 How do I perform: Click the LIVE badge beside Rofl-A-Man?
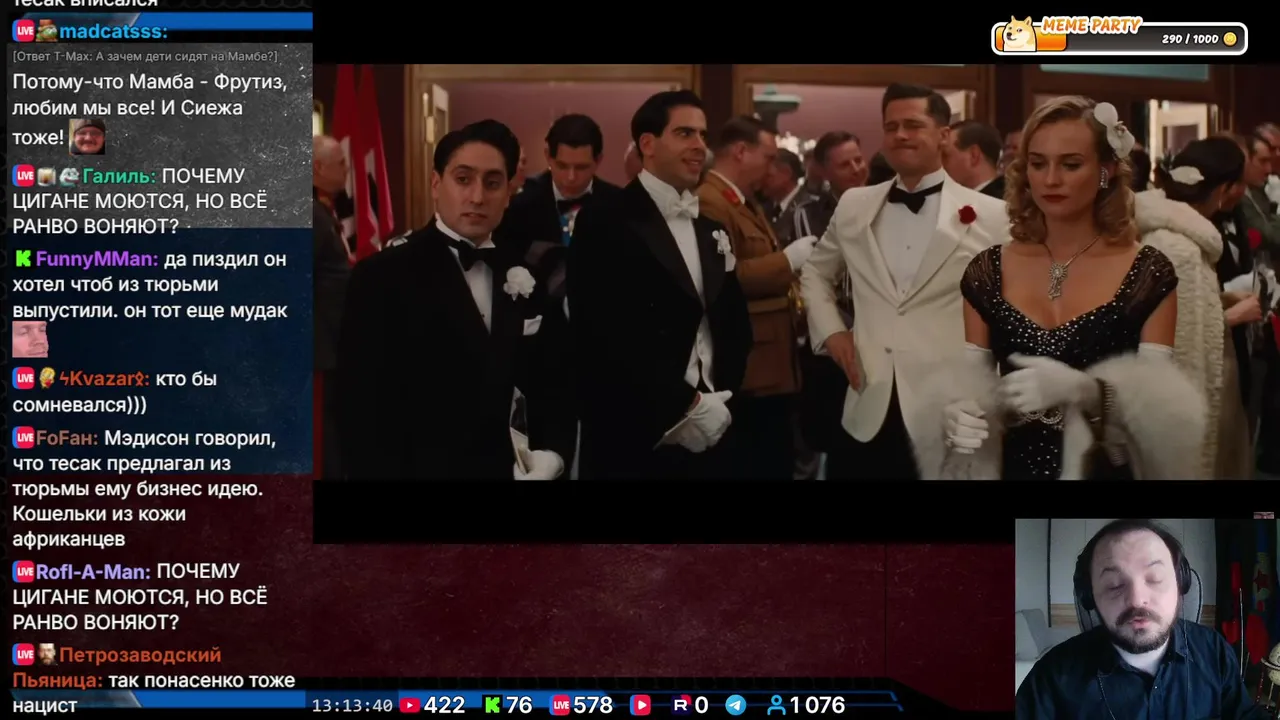[x=24, y=572]
